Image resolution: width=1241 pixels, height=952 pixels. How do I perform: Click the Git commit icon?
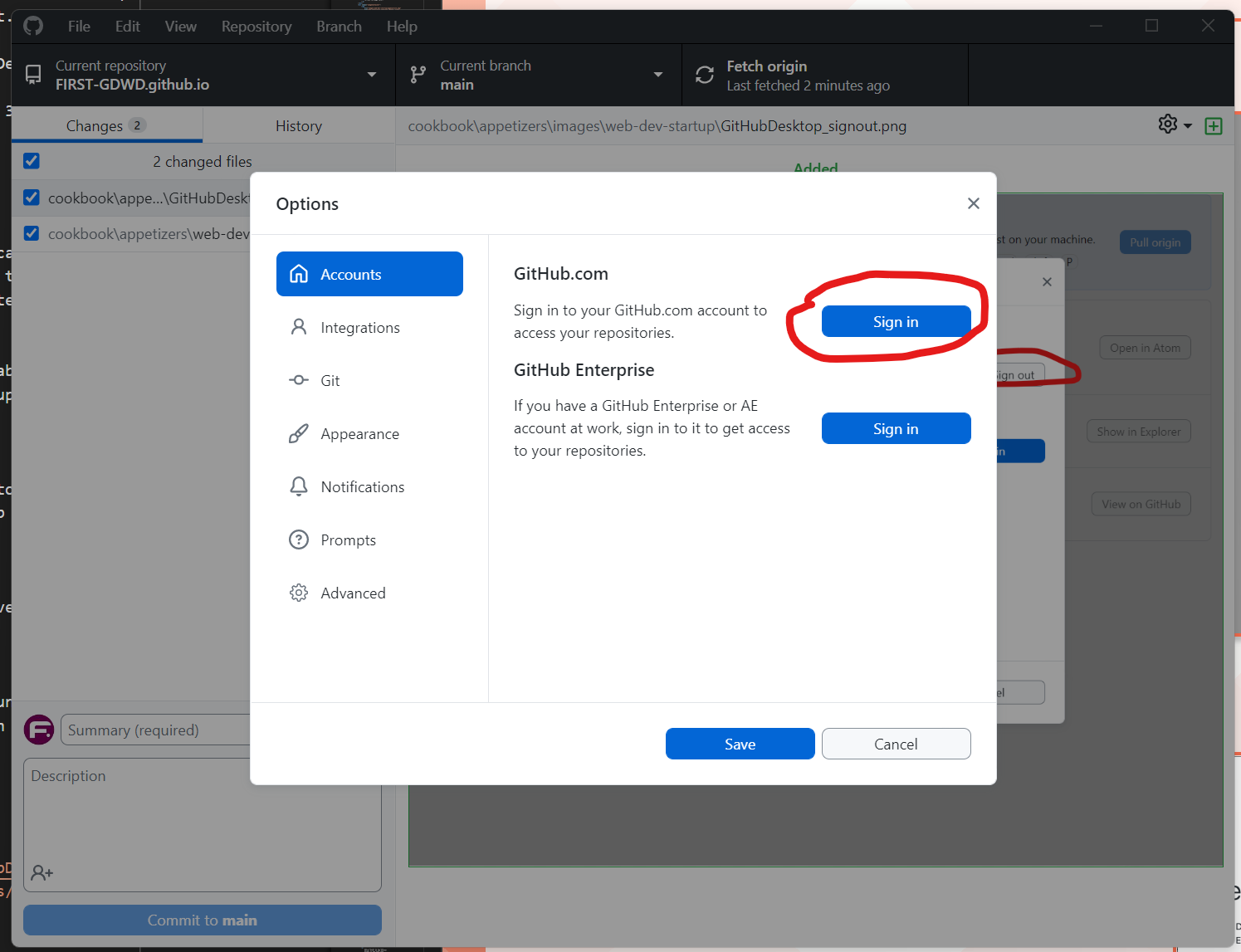299,380
